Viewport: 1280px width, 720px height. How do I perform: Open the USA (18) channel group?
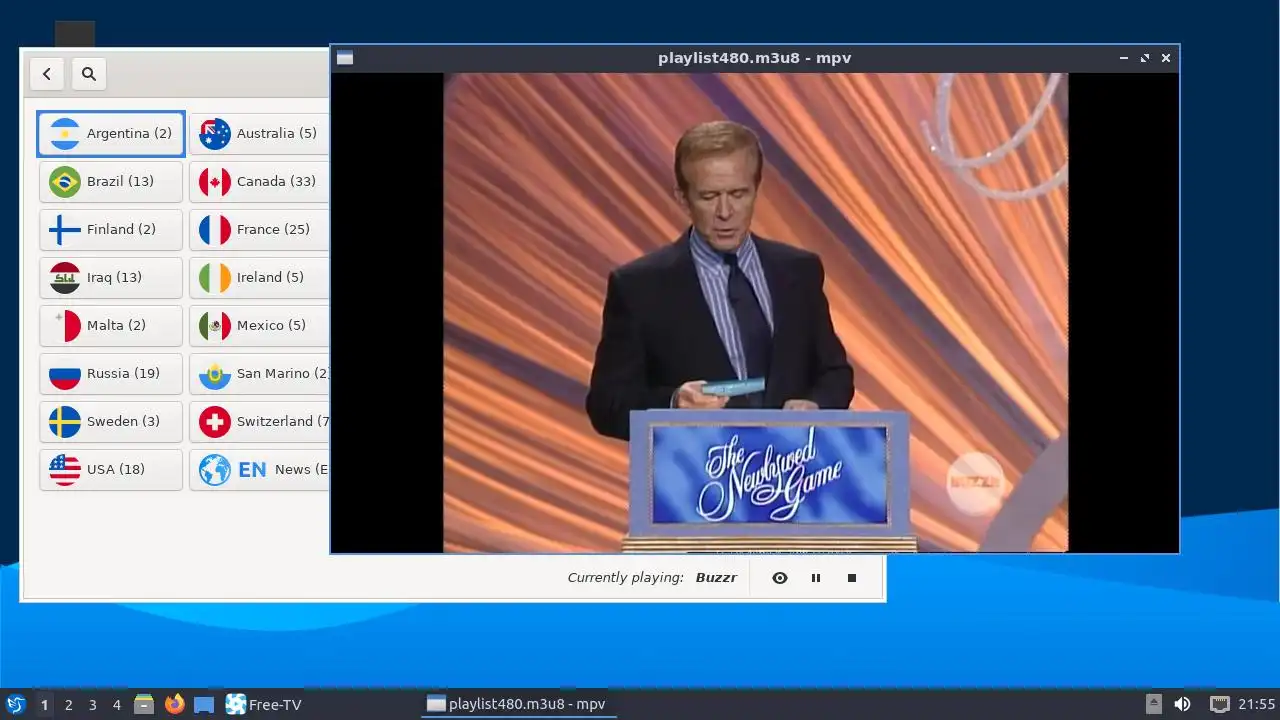[111, 469]
